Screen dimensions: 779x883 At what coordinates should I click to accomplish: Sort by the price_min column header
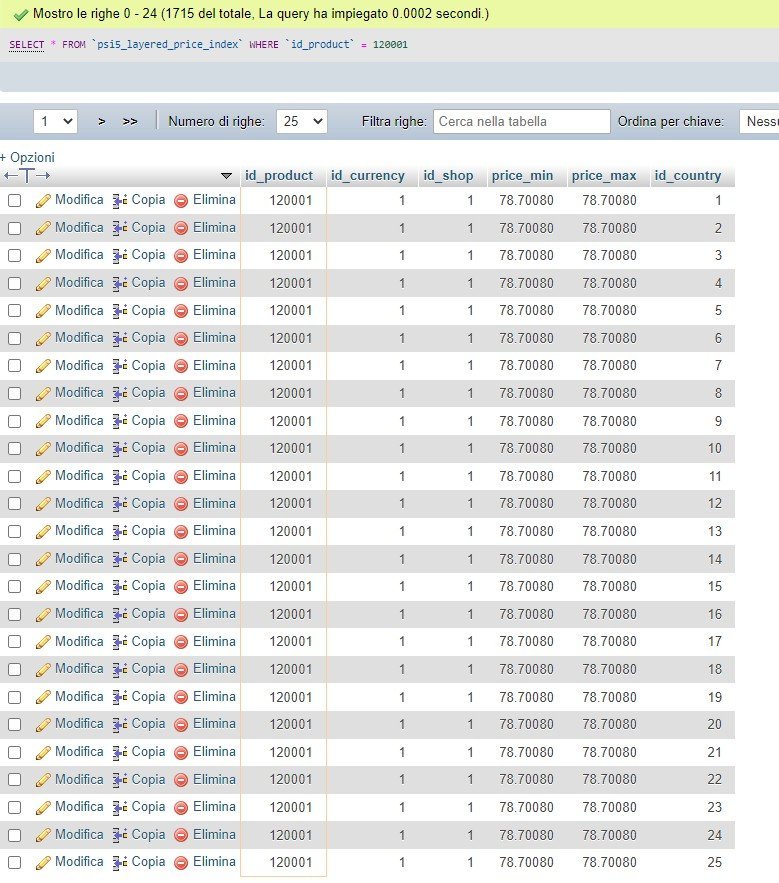[522, 176]
